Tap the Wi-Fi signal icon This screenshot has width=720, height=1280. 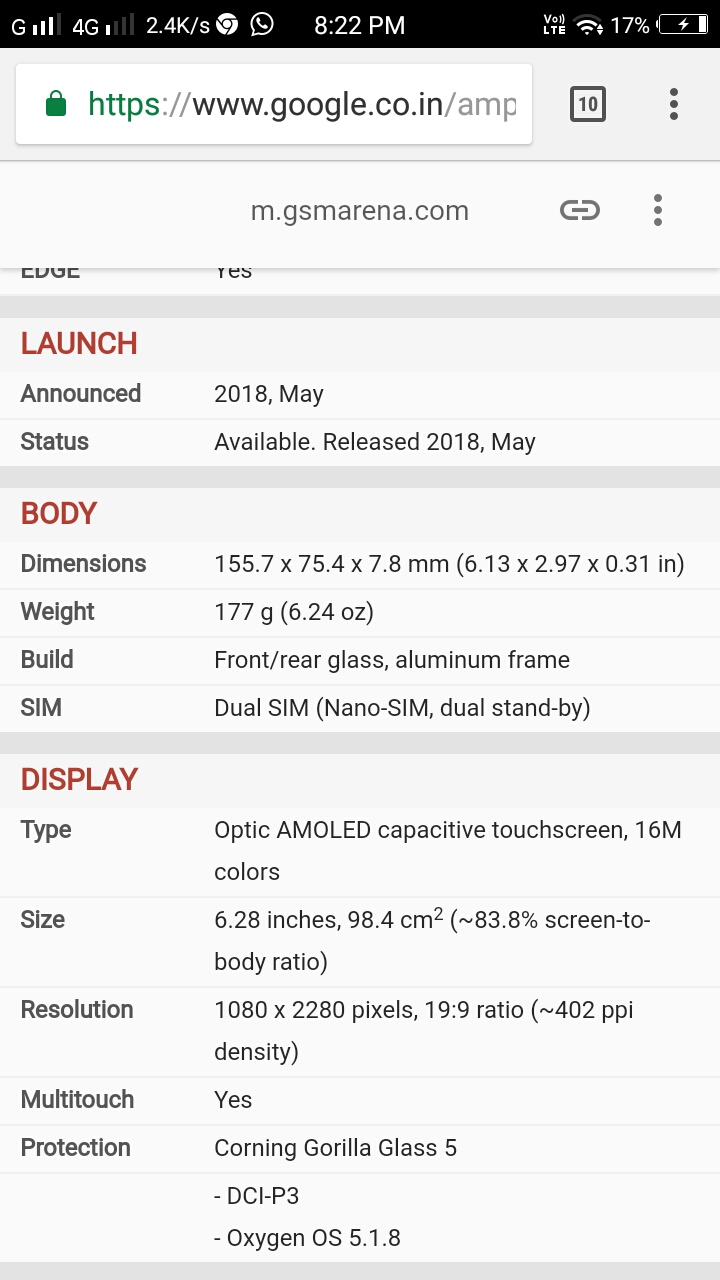click(590, 25)
